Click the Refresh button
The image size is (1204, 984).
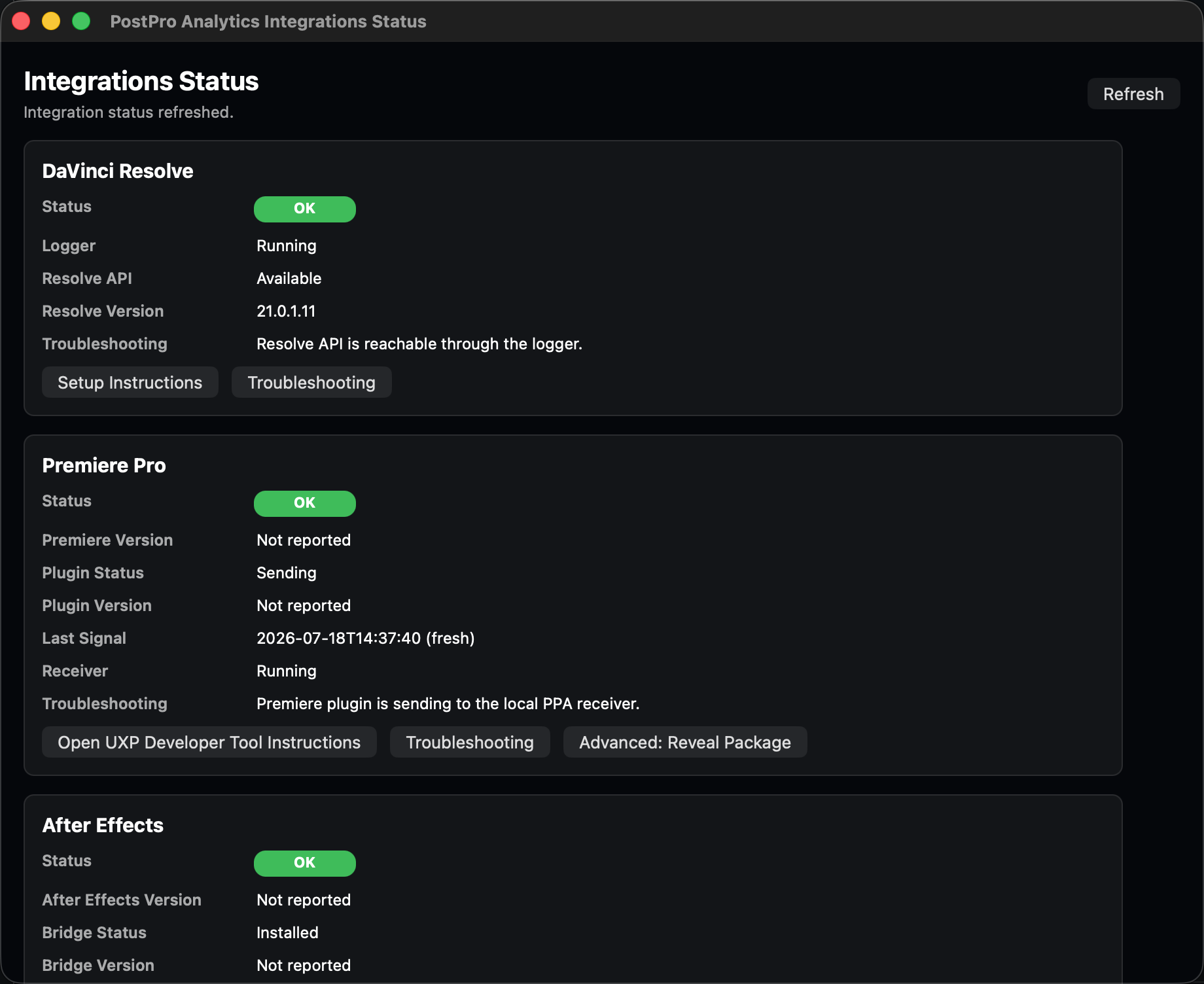1133,94
